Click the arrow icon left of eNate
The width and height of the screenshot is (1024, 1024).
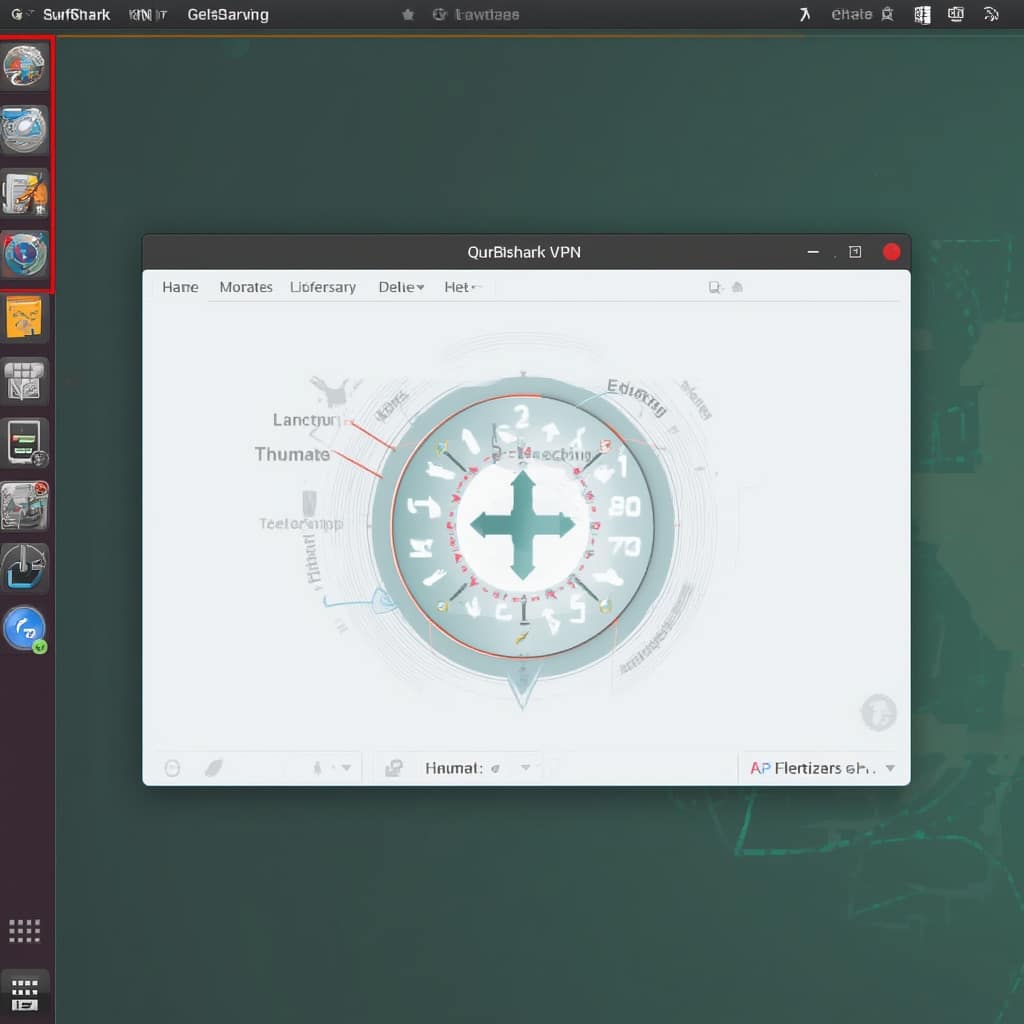point(805,14)
